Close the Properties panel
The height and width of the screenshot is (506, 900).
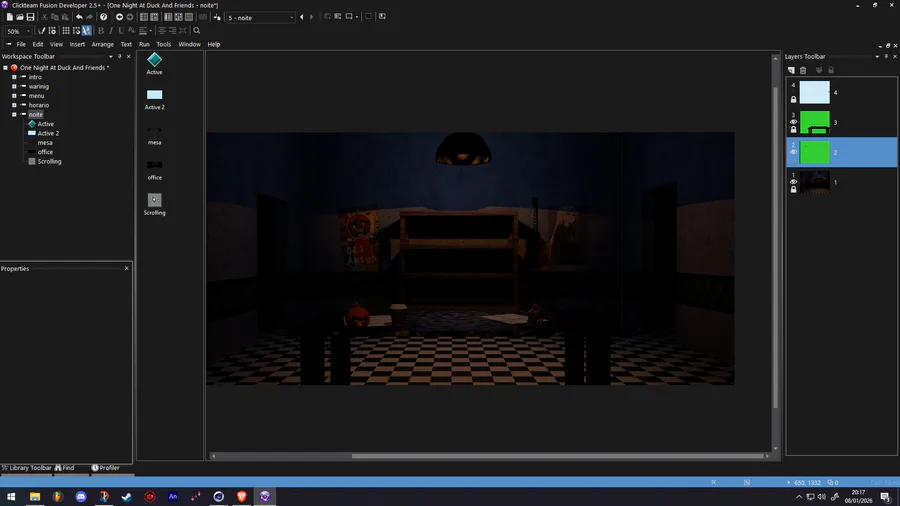pos(127,268)
